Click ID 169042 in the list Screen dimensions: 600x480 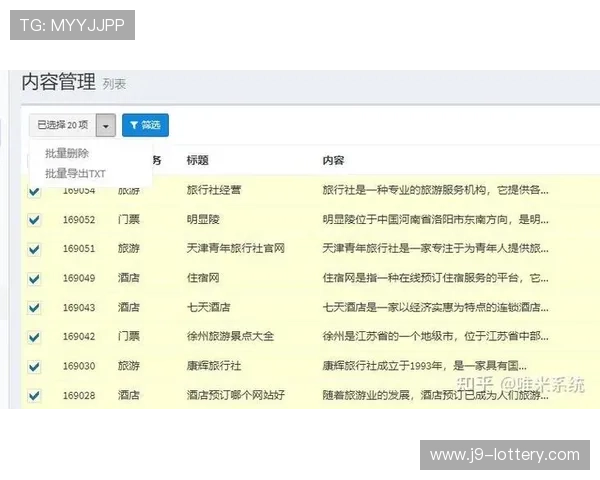click(79, 337)
